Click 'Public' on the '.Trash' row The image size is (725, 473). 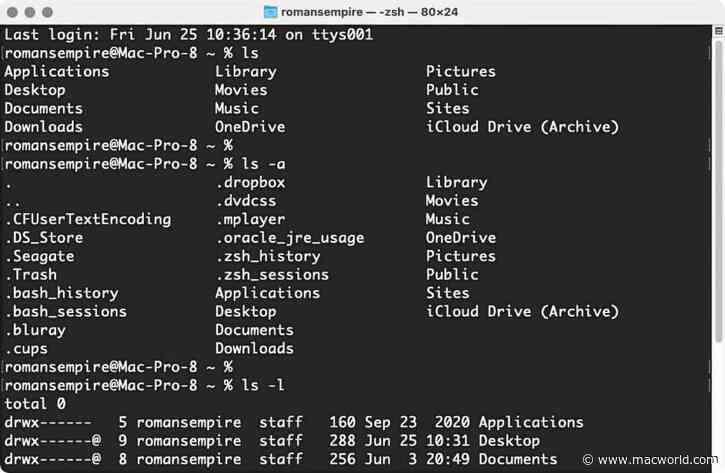[x=452, y=275]
